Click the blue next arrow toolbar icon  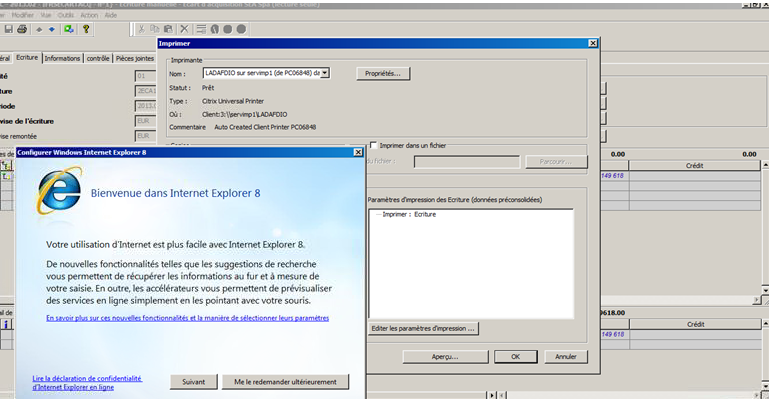(x=52, y=30)
